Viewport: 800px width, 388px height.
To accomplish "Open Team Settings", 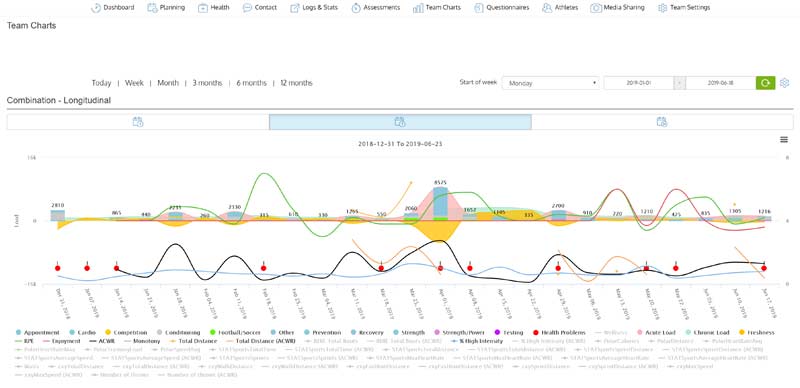I will click(x=684, y=8).
